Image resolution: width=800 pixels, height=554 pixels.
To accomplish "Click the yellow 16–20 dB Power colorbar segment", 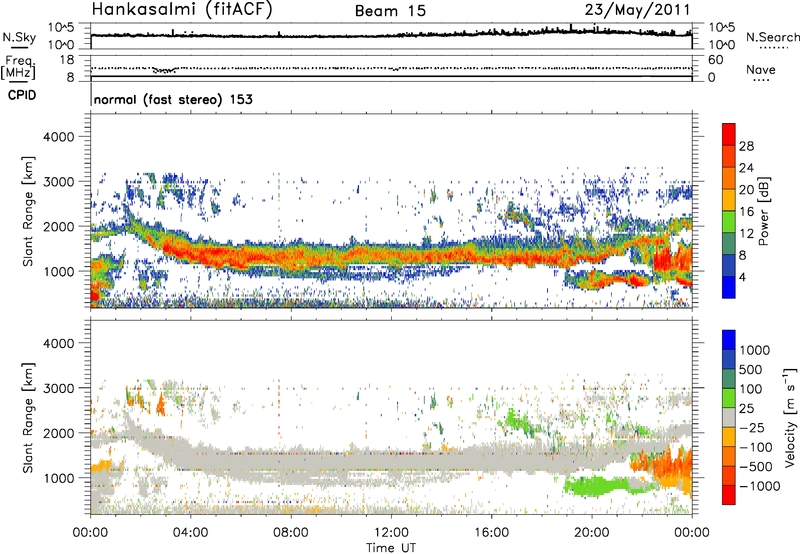I will pyautogui.click(x=729, y=200).
